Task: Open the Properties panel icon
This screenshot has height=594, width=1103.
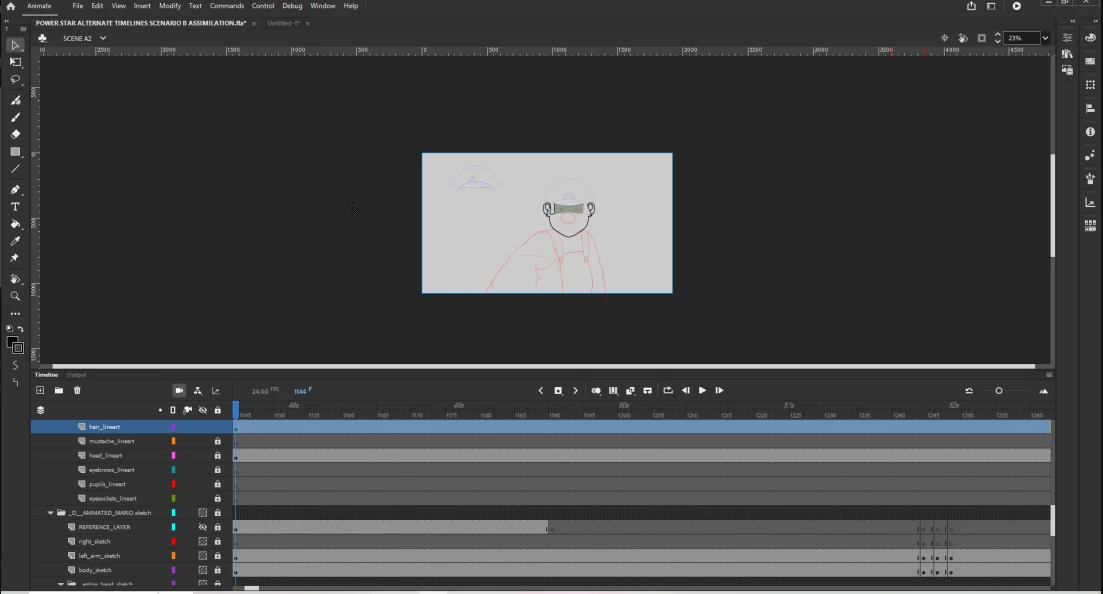Action: [x=1067, y=37]
